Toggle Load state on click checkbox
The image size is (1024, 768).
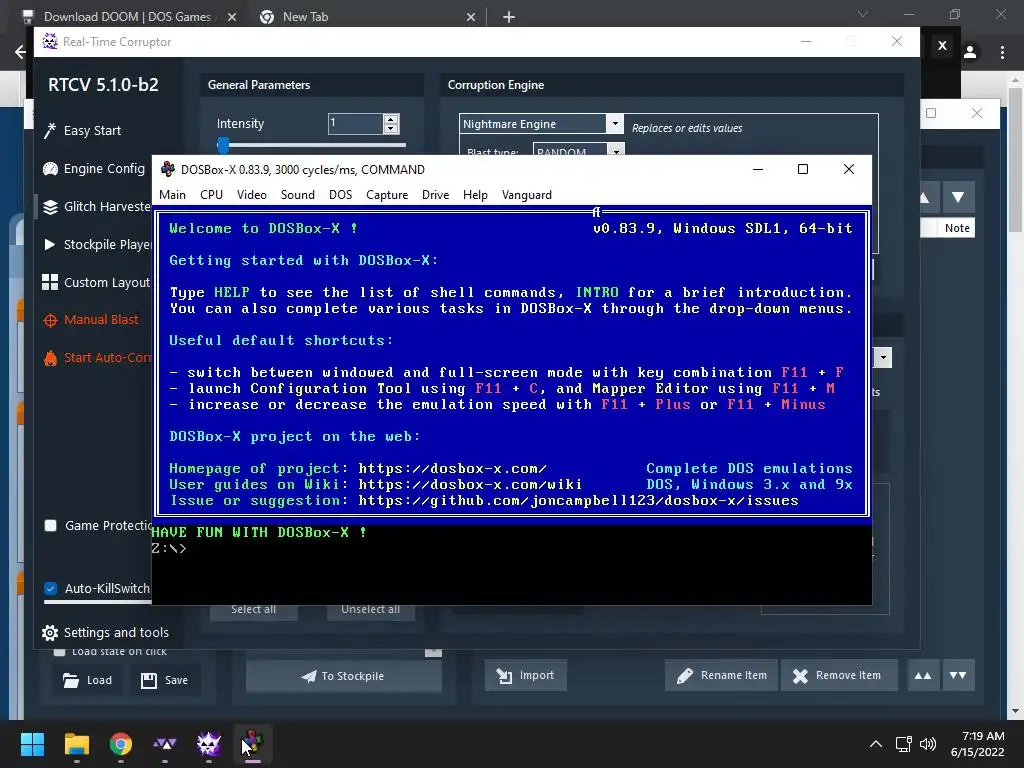pos(59,652)
